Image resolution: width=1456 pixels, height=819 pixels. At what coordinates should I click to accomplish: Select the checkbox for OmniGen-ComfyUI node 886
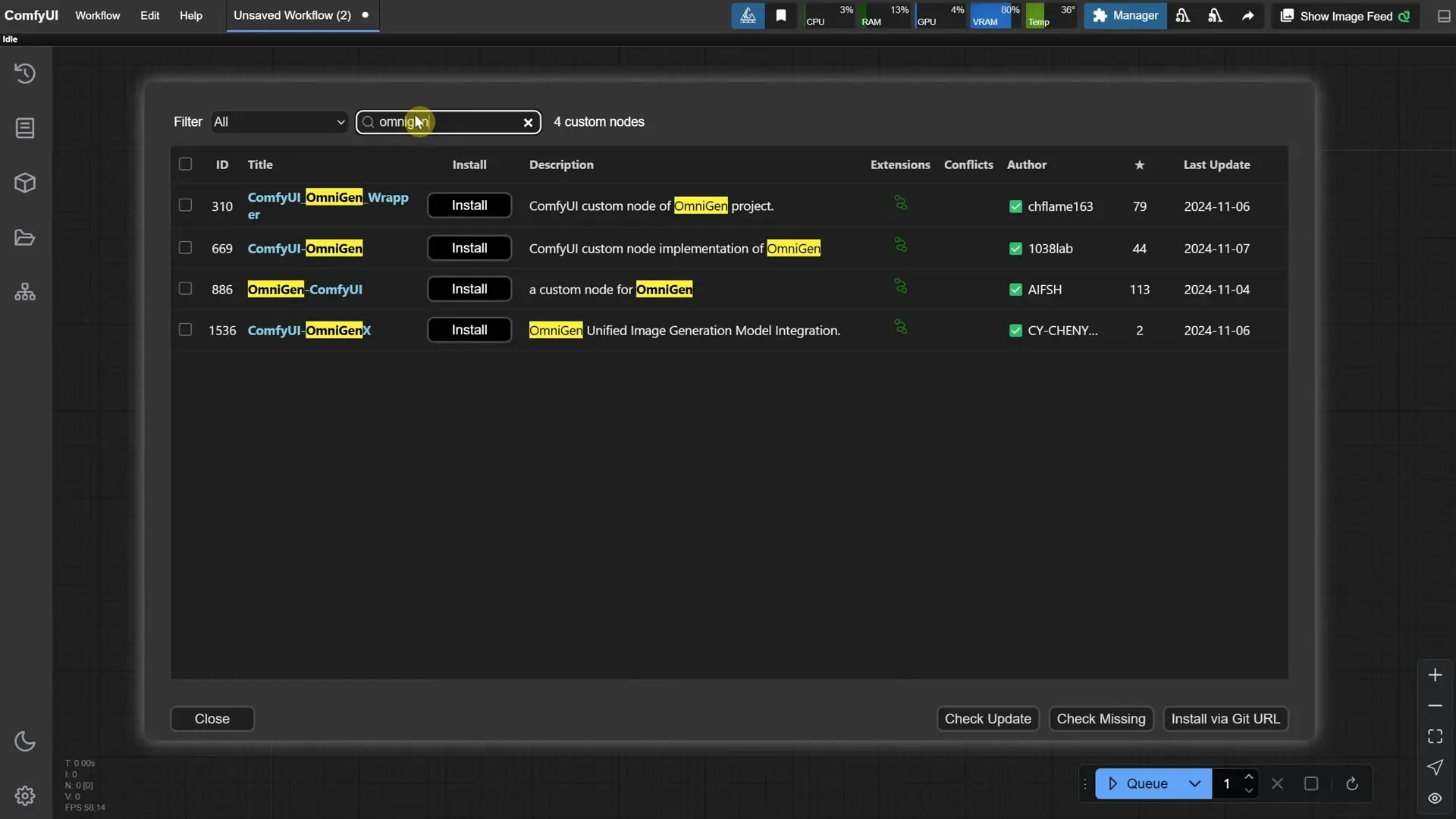coord(185,288)
